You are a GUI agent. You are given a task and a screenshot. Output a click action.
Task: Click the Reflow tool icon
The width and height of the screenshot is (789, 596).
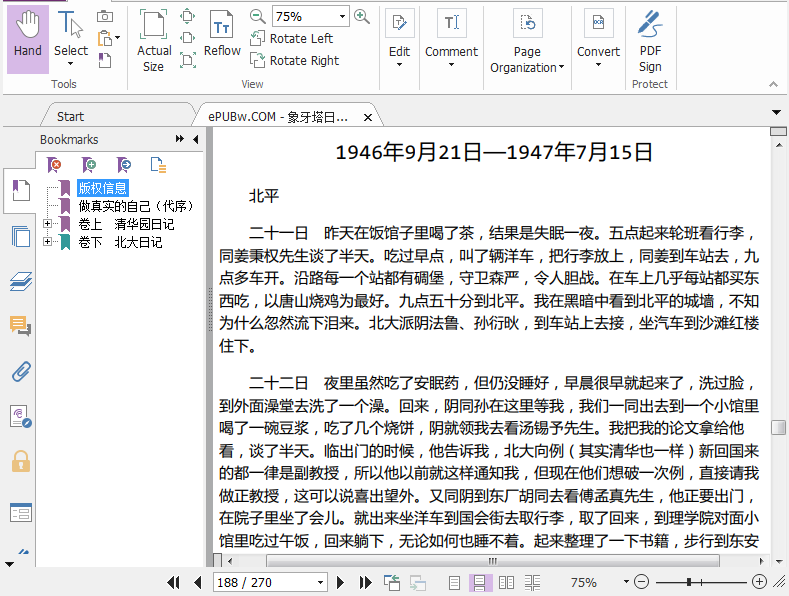(x=222, y=34)
